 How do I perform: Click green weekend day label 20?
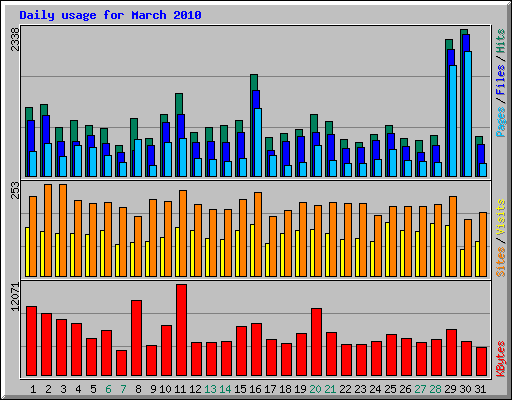tap(315, 389)
